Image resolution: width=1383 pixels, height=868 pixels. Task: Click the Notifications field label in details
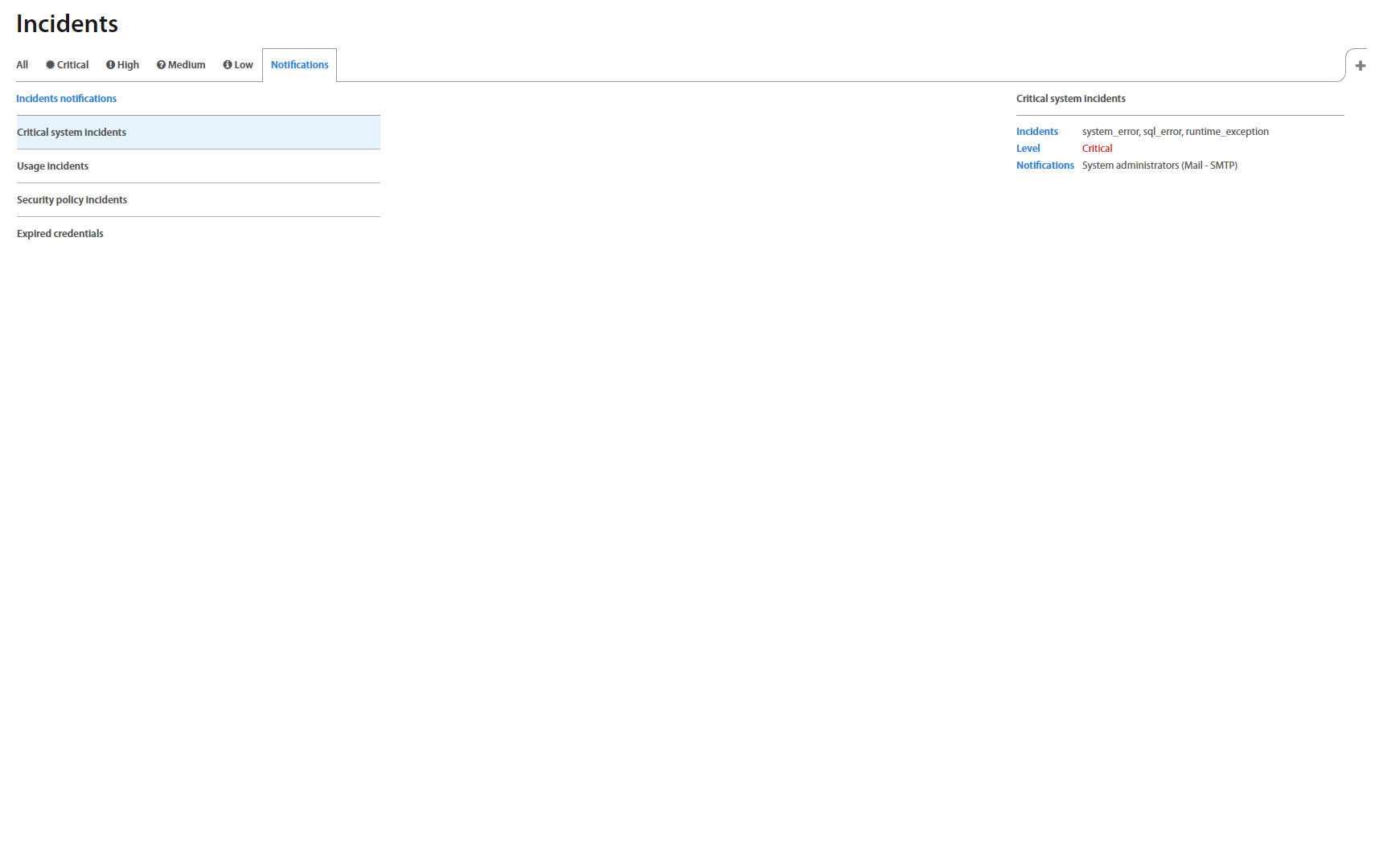[x=1044, y=166]
